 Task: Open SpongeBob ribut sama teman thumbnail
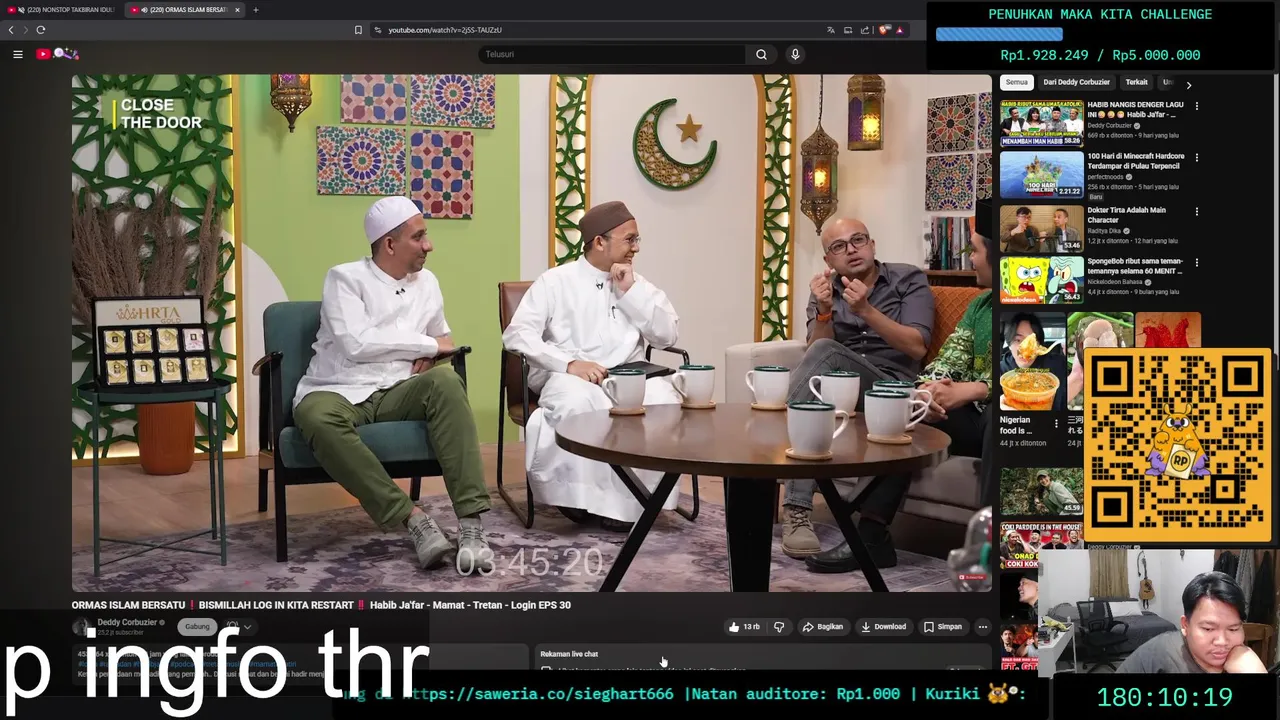pyautogui.click(x=1041, y=280)
